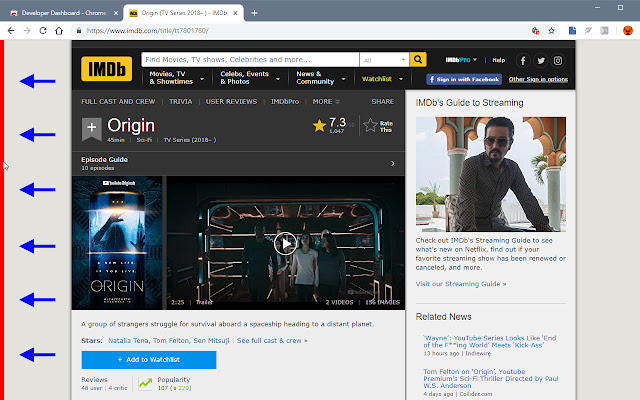Click Sign in with Facebook
This screenshot has width=640, height=400.
click(x=464, y=79)
